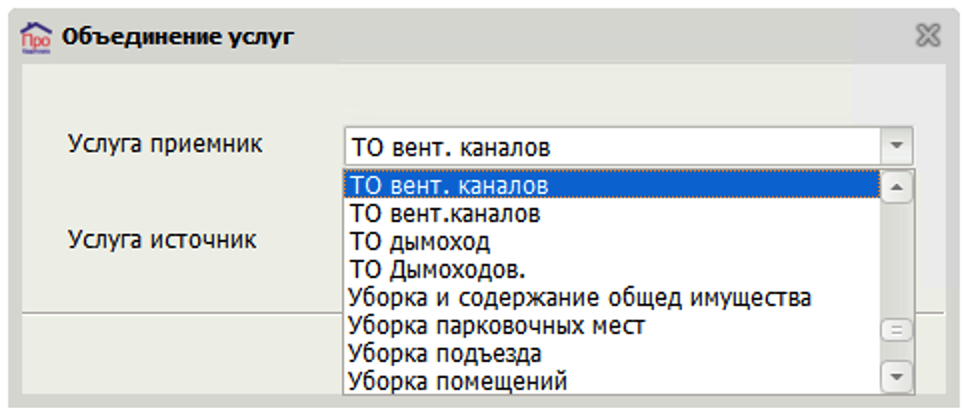Click scrollbar track below the thumb
Screen dimensions: 962x408
click(896, 352)
